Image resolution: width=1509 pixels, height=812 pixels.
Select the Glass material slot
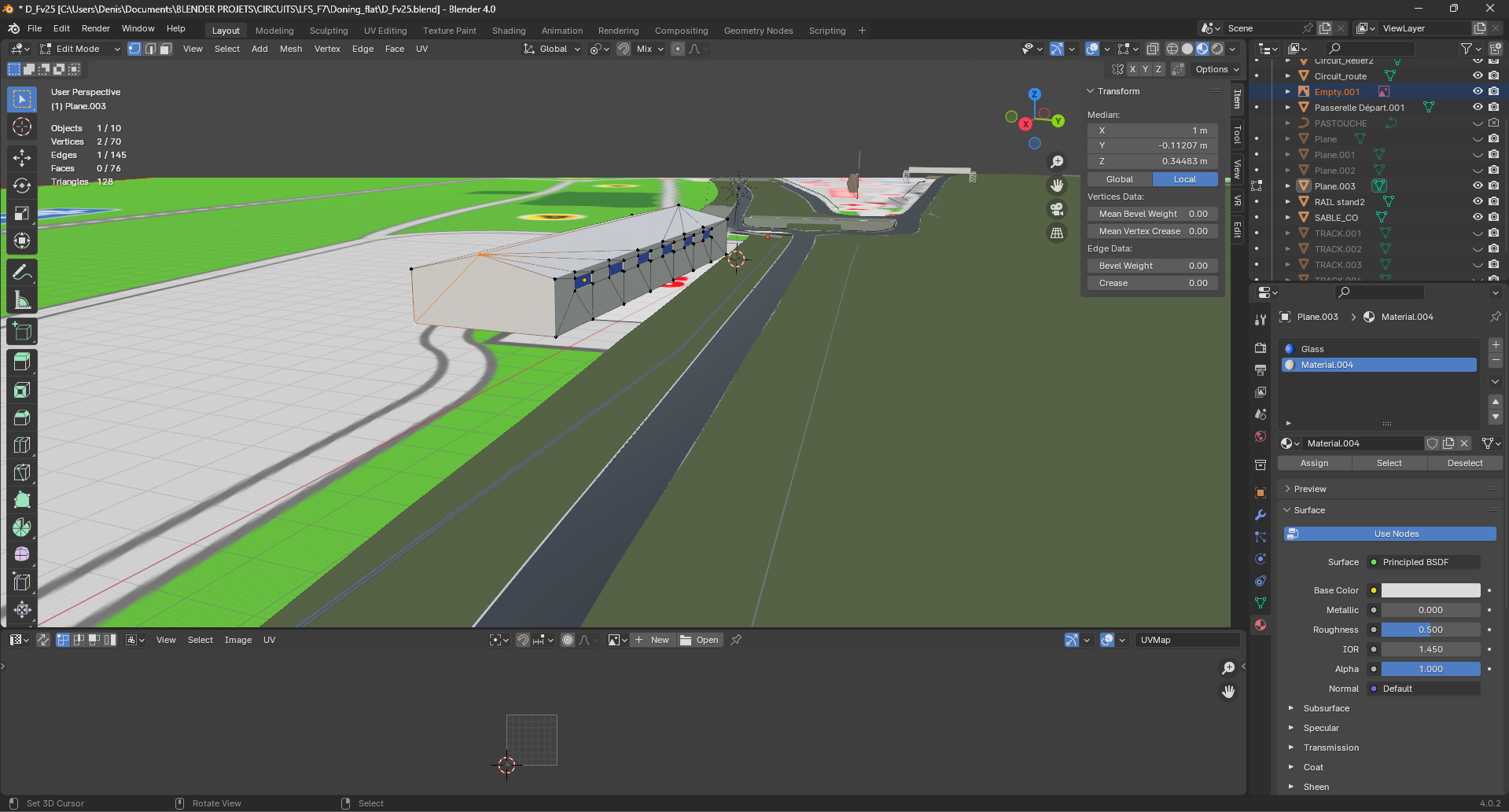[x=1379, y=349]
